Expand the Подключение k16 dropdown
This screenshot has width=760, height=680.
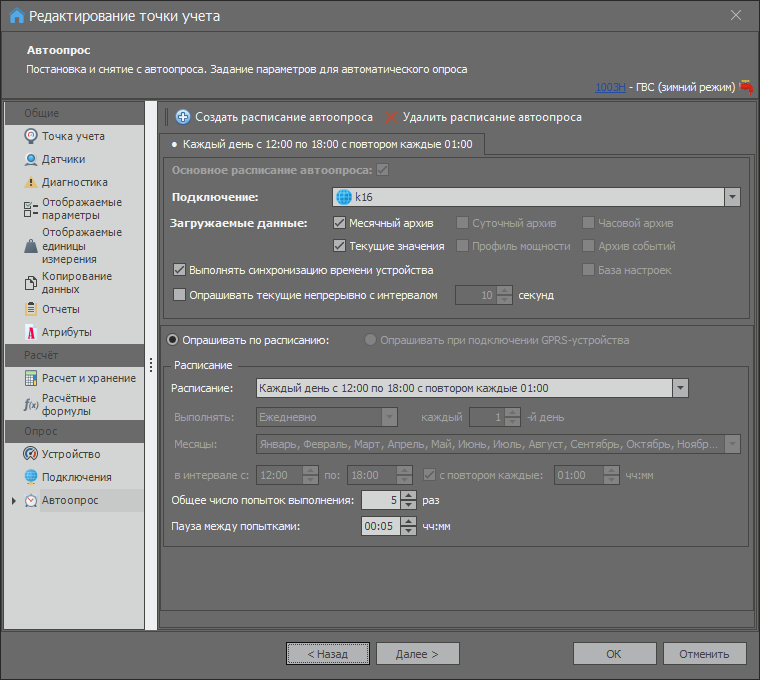(732, 197)
